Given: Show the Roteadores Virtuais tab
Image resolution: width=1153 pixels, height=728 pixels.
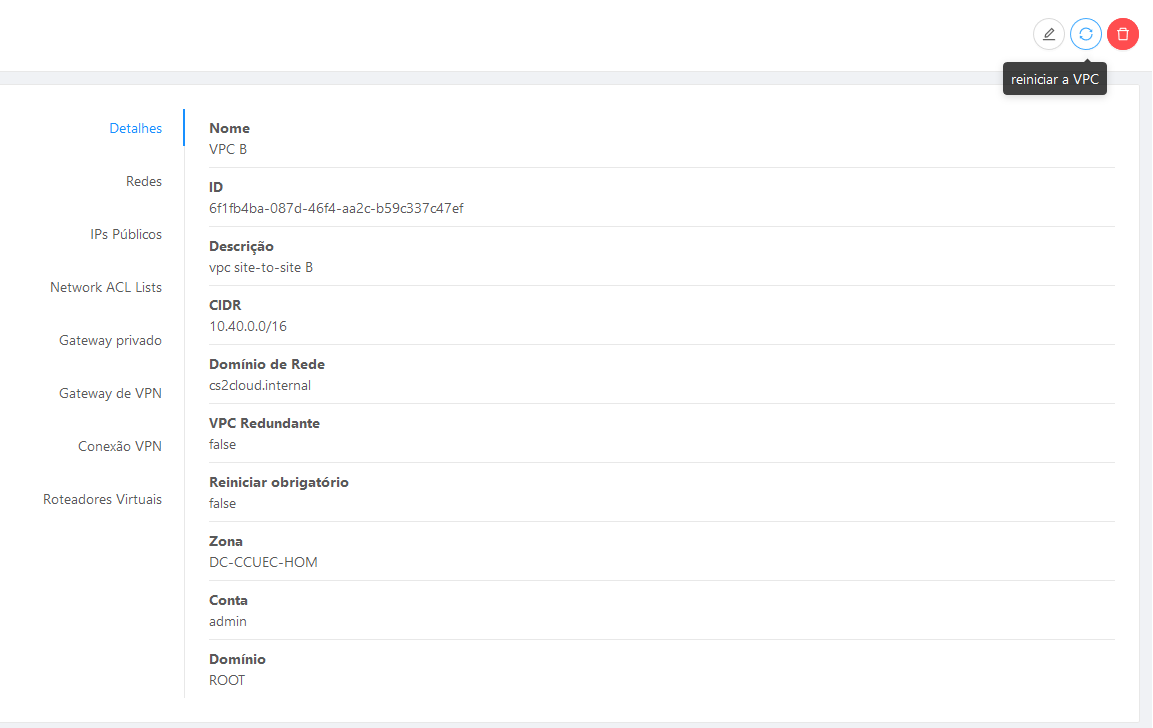Looking at the screenshot, I should point(102,499).
